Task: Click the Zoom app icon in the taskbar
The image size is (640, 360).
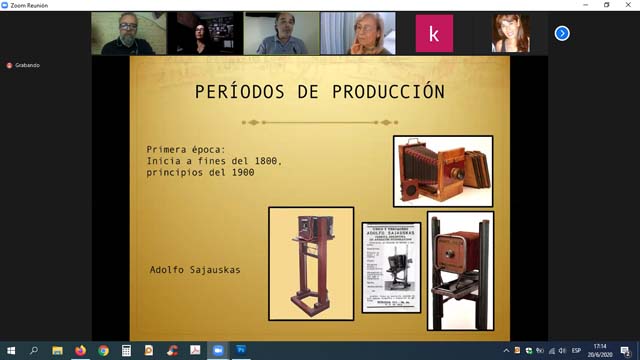Action: [218, 350]
